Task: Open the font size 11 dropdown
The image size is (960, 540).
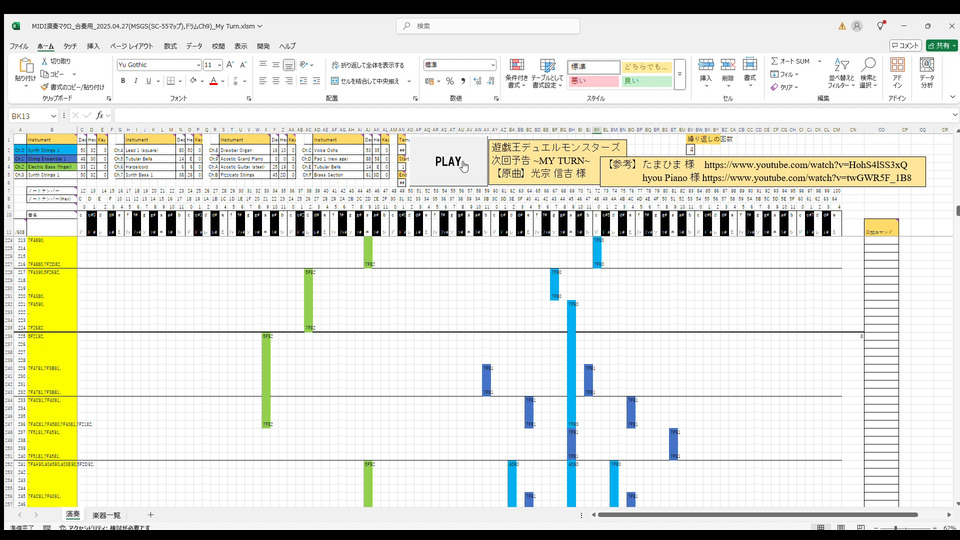Action: tap(219, 65)
